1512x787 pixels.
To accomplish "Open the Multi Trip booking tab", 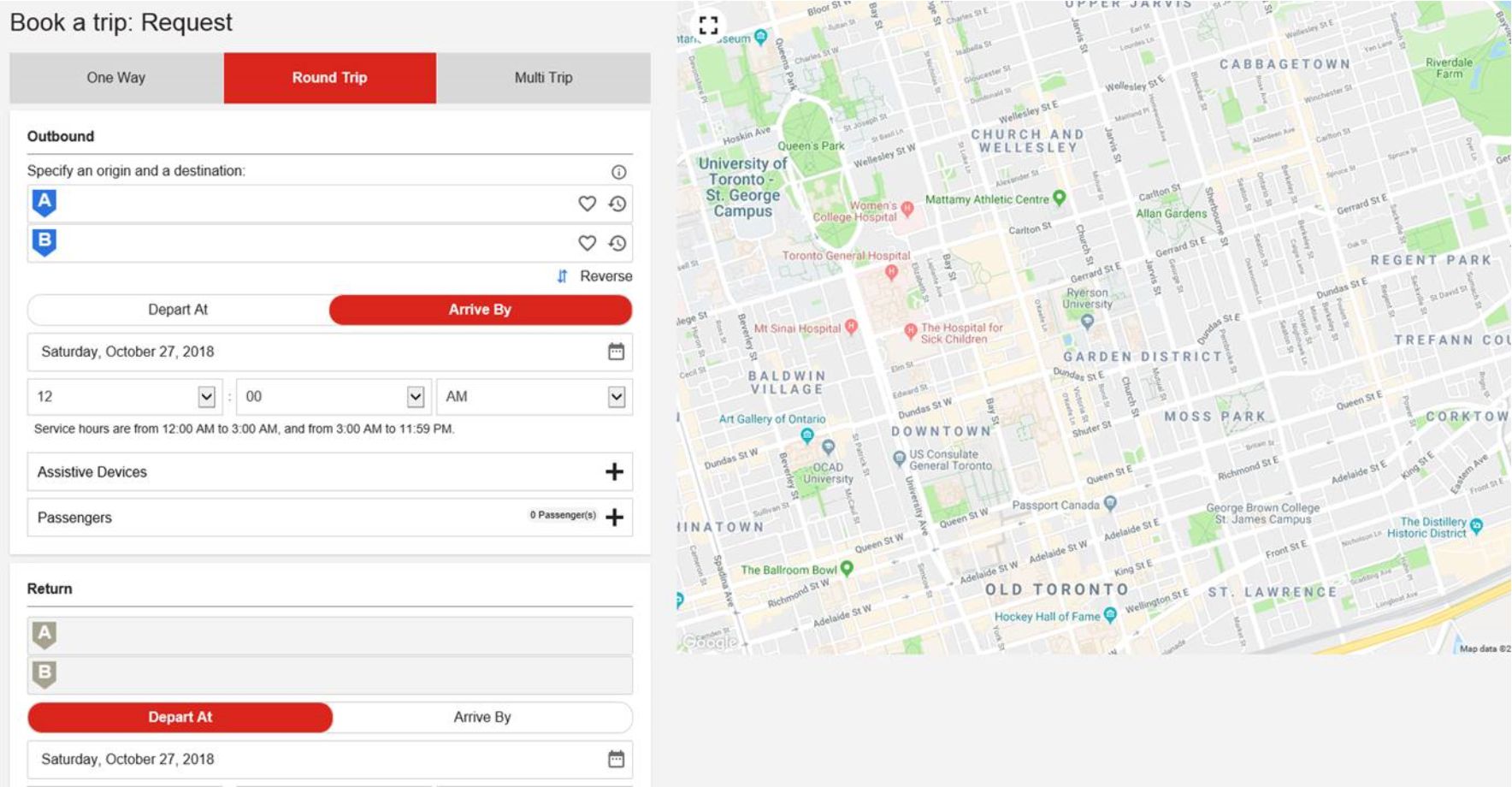I will point(543,77).
